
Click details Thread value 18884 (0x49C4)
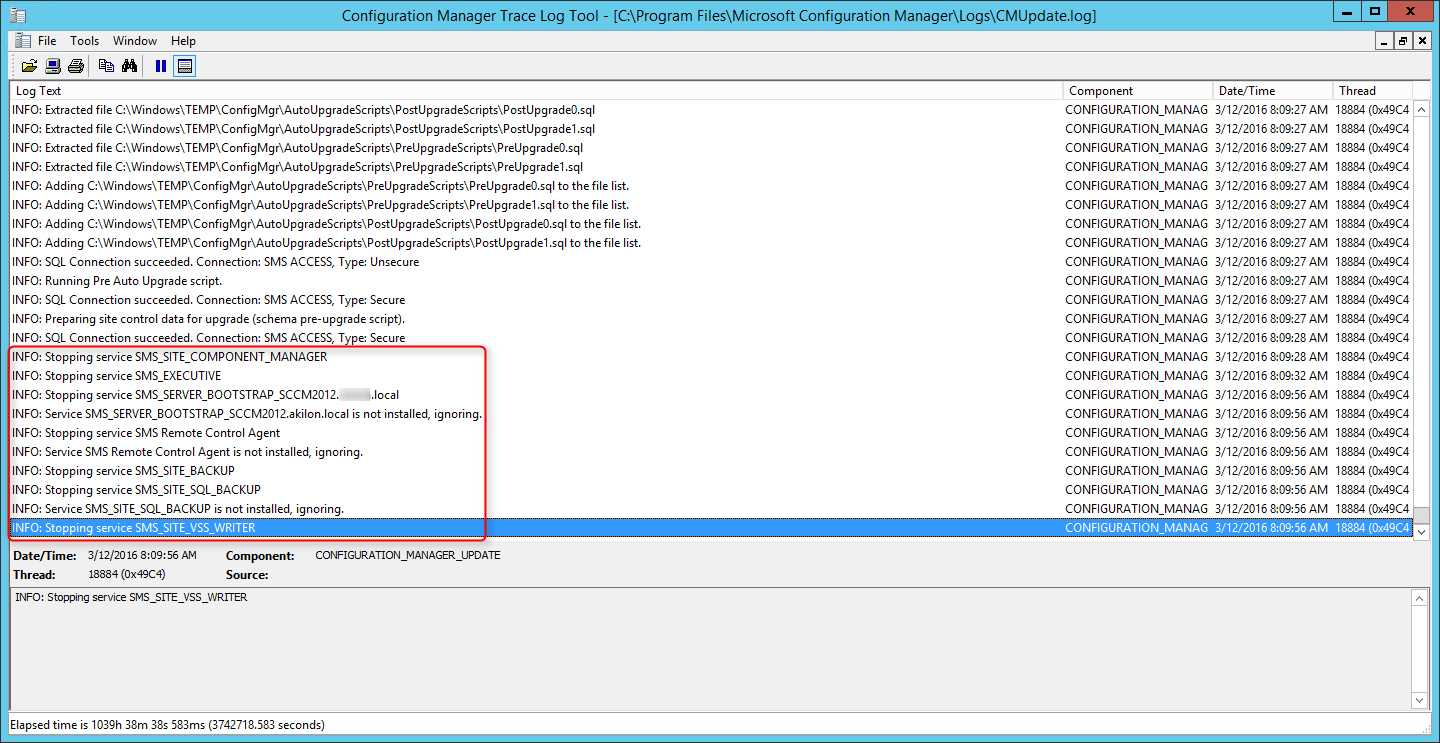pyautogui.click(x=126, y=575)
